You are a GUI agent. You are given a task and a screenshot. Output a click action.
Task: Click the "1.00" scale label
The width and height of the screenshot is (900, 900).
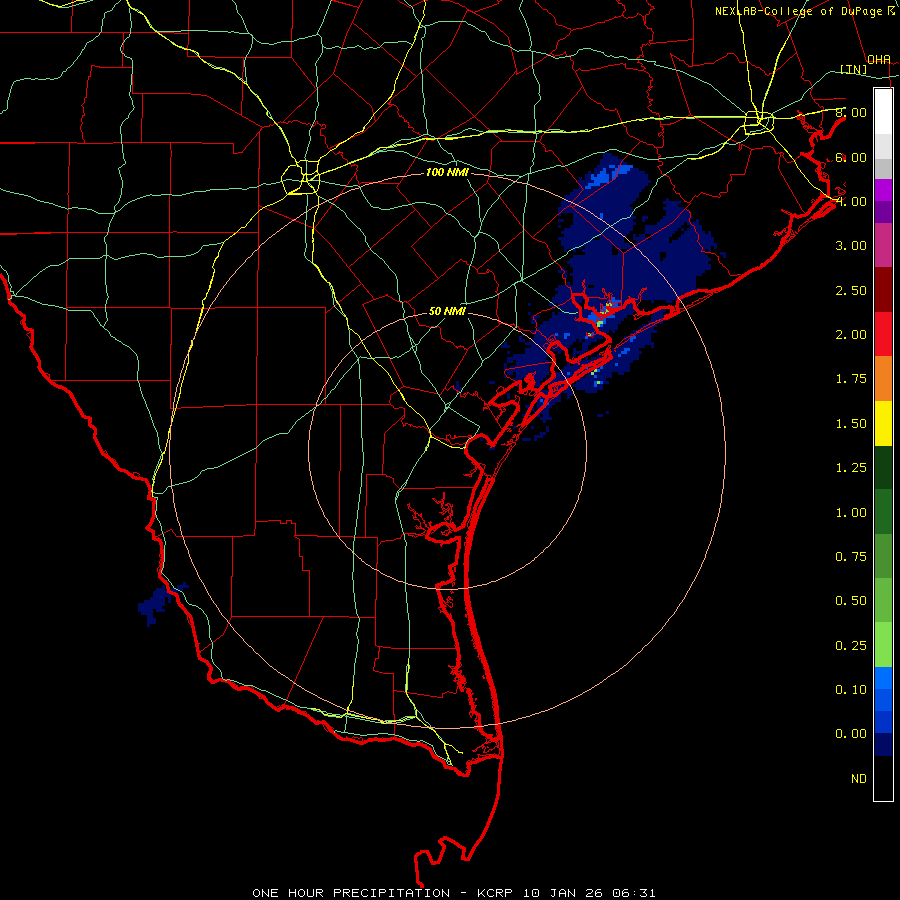click(851, 513)
